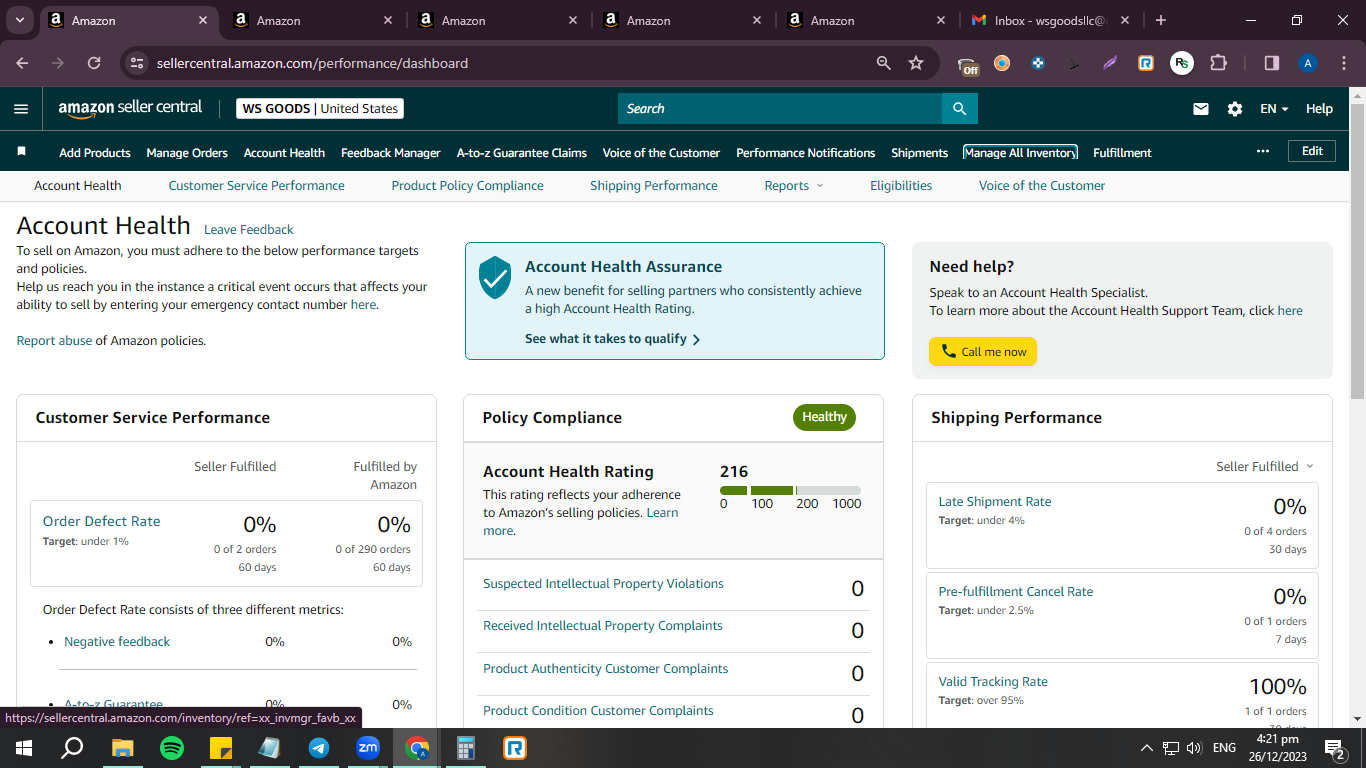Click the teal search magnifier button

tap(960, 109)
